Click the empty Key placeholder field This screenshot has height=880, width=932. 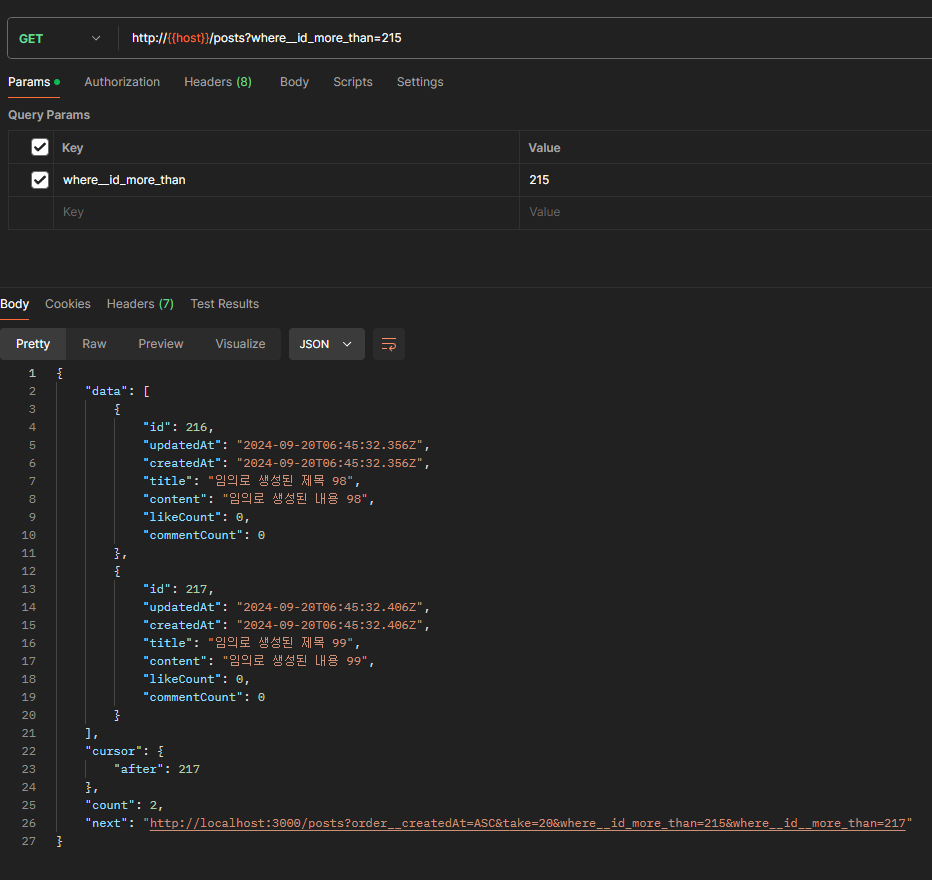(286, 212)
